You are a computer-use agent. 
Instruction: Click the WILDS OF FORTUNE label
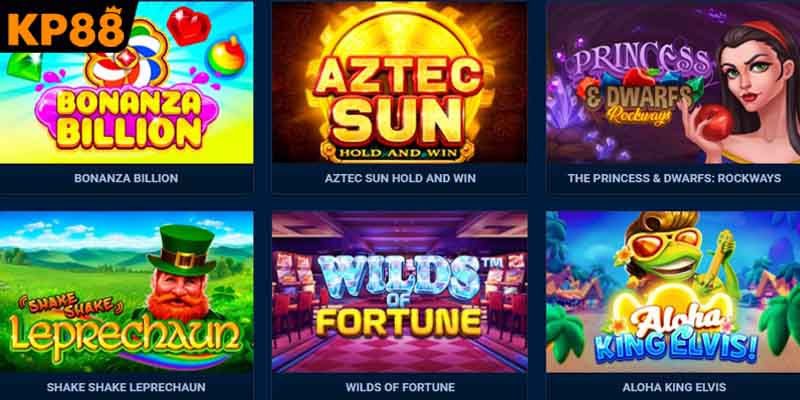[400, 387]
